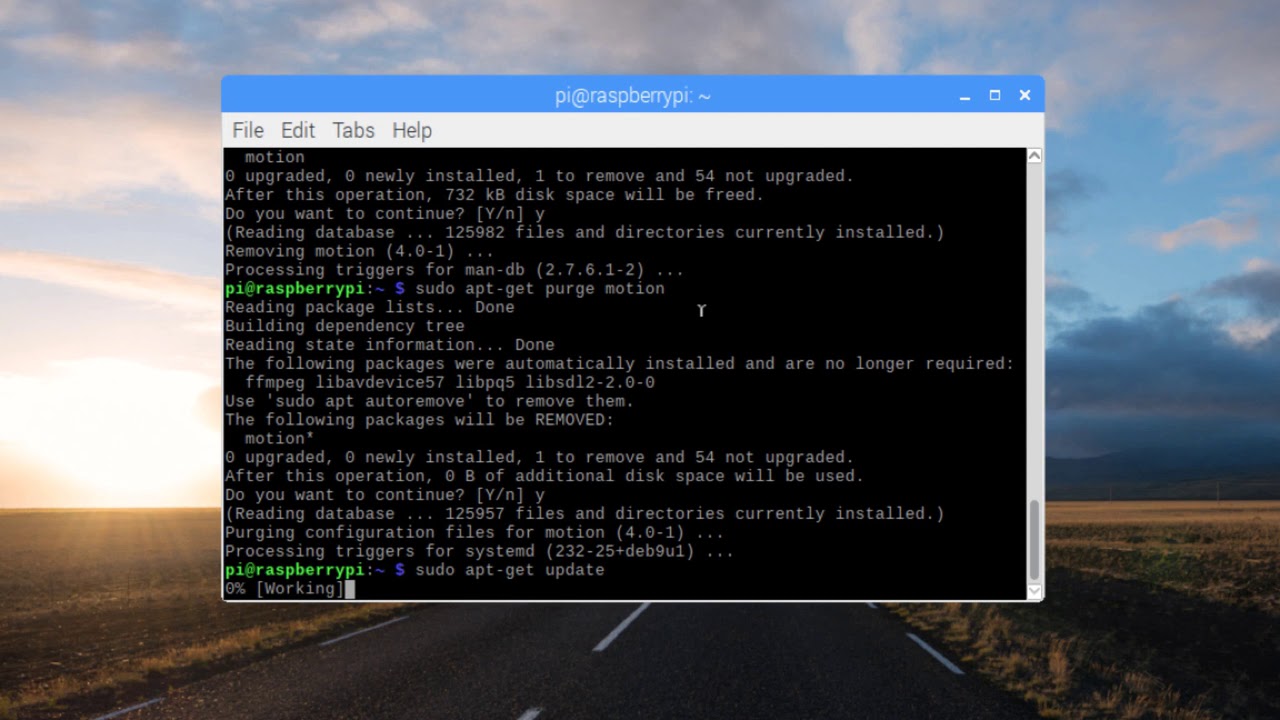Click the '125957 files and directories' database line
Image resolution: width=1280 pixels, height=720 pixels.
pos(585,514)
